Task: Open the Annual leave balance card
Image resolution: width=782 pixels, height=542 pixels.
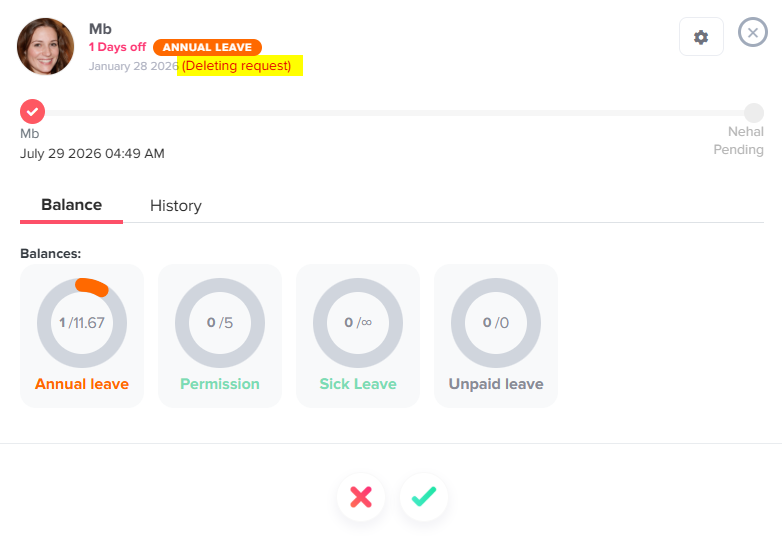Action: [x=82, y=336]
